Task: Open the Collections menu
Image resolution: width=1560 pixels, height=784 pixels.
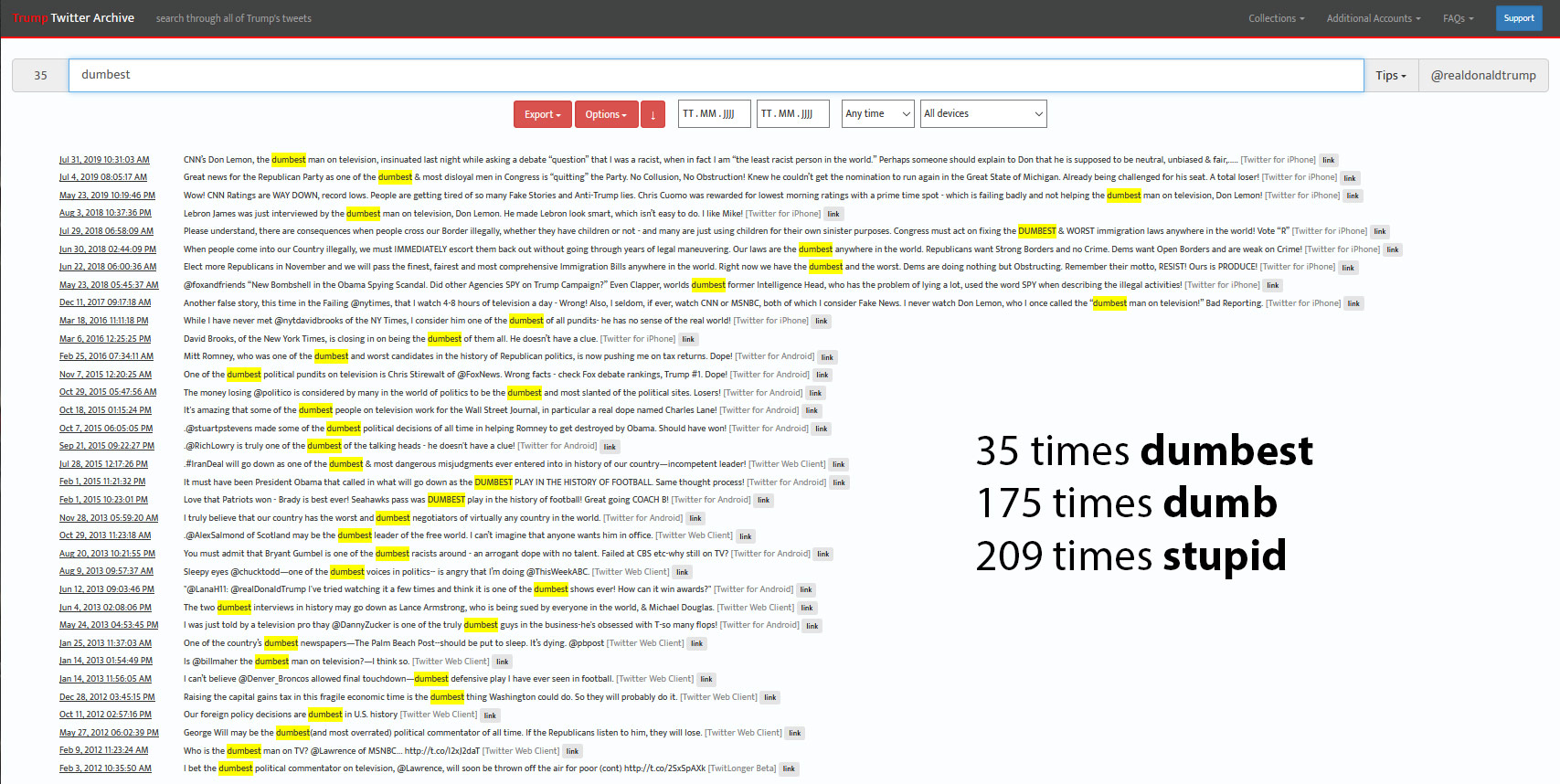Action: 1276,18
